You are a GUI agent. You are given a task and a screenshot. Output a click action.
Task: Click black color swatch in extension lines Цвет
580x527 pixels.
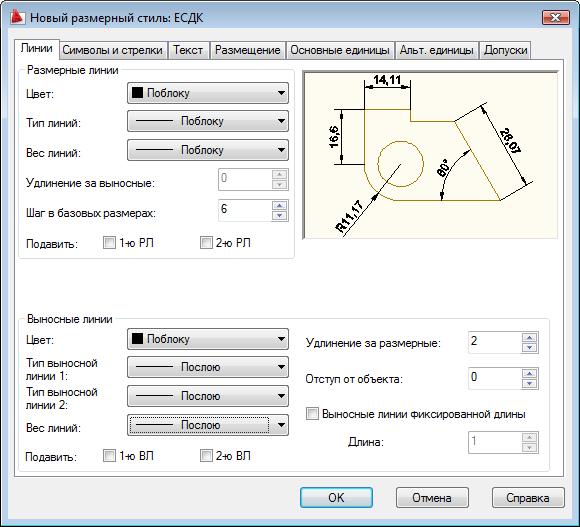[x=137, y=338]
